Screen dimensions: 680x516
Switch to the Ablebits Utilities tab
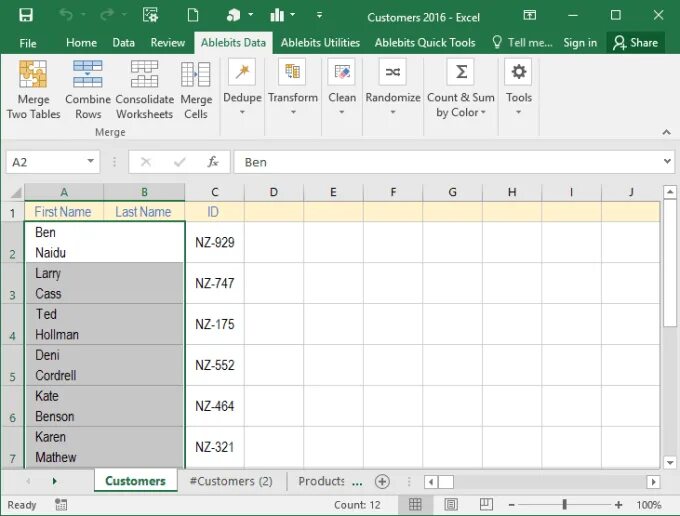tap(320, 42)
